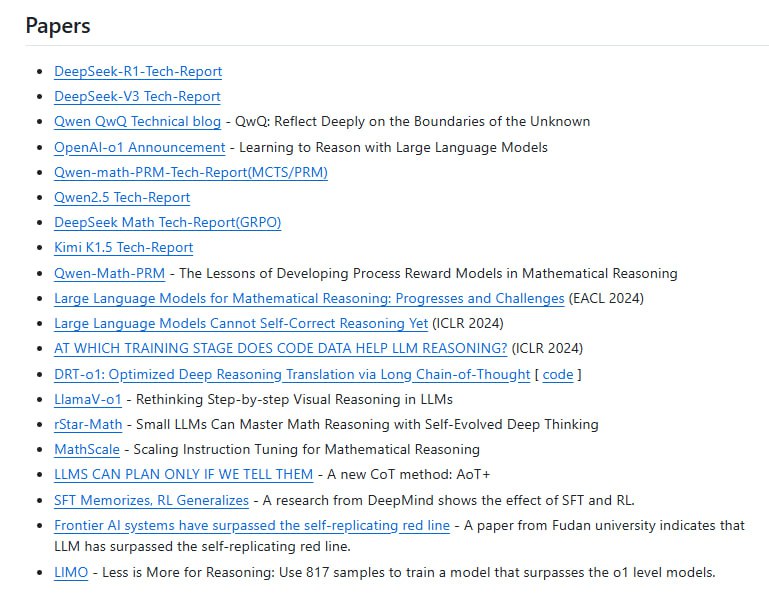769x593 pixels.
Task: Visit the Qwen QwQ Technical blog
Action: (137, 122)
